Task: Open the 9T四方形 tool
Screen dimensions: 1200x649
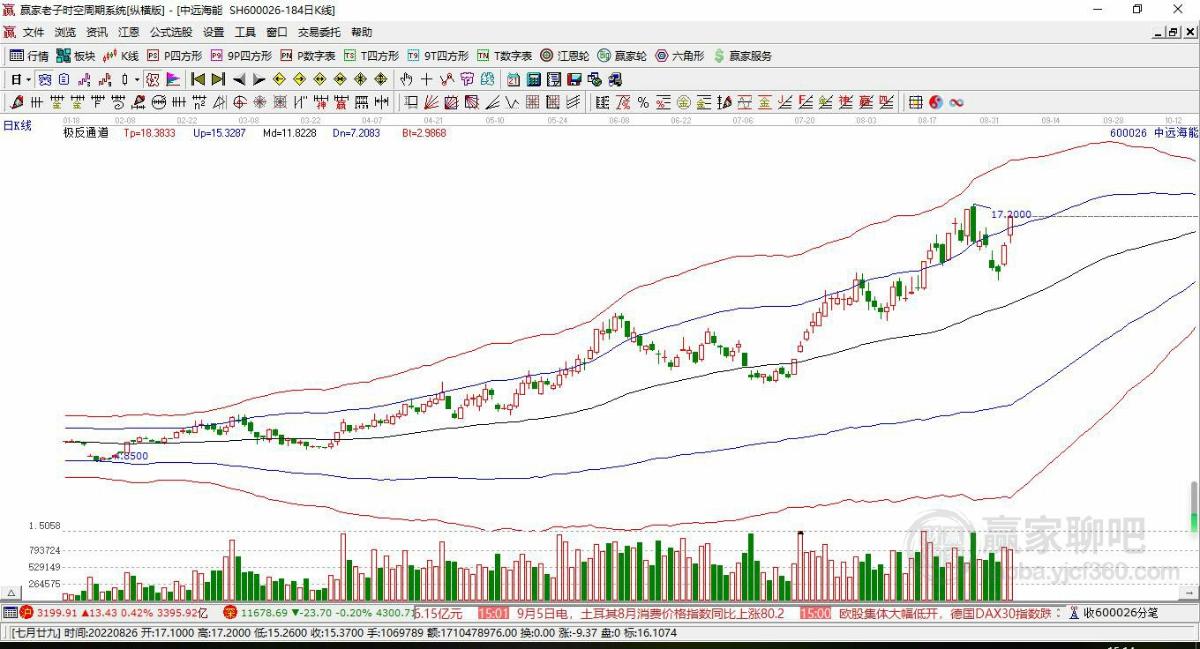Action: click(x=438, y=56)
